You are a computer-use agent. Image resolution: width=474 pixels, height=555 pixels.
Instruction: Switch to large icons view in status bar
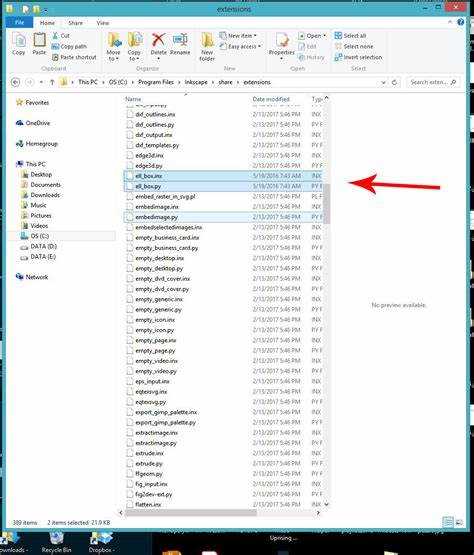pyautogui.click(x=459, y=522)
